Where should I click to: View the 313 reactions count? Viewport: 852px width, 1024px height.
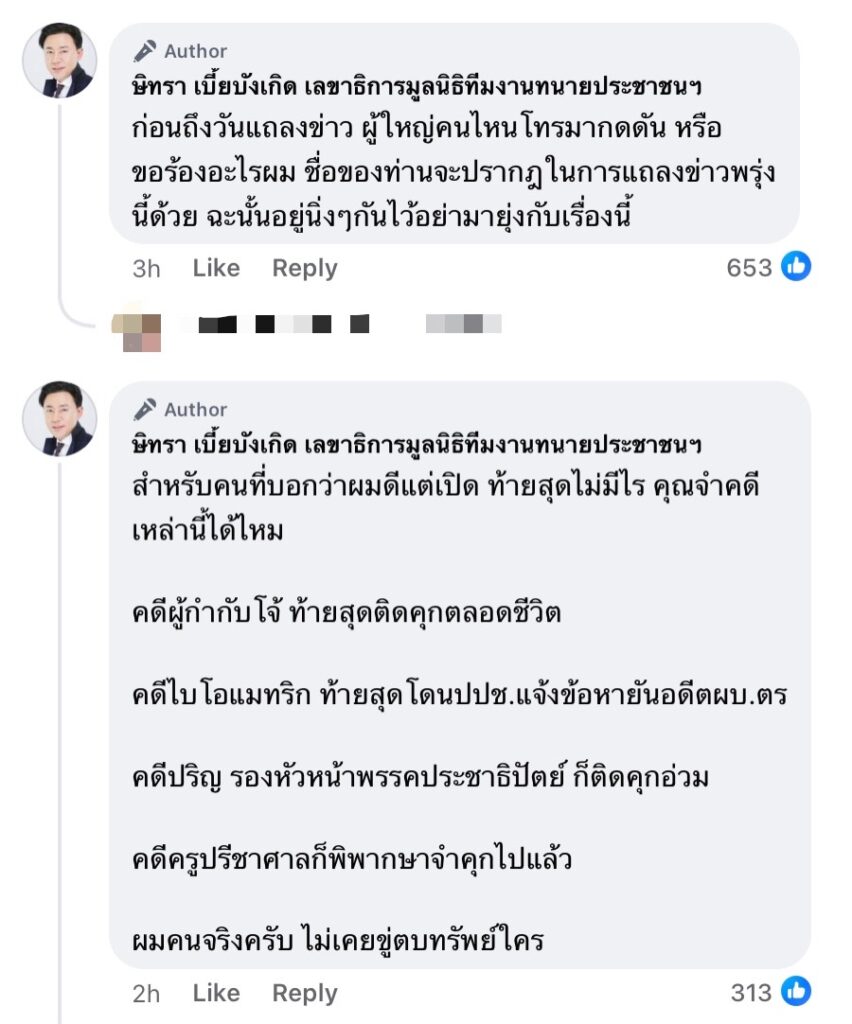pos(750,993)
